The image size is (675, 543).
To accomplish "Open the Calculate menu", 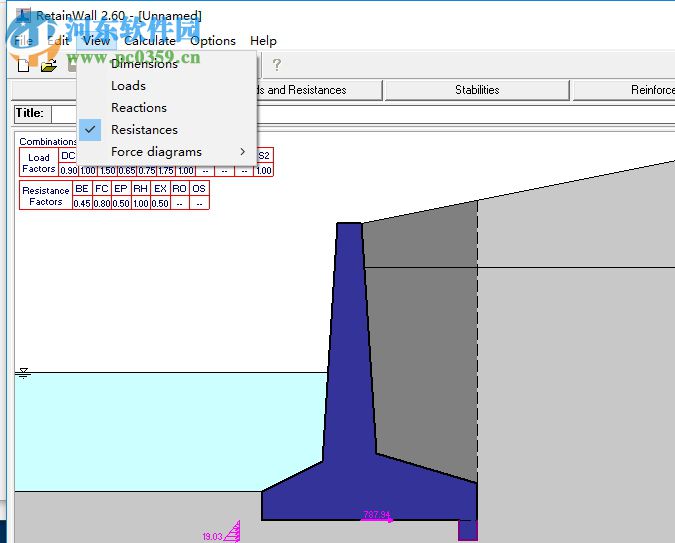I will [x=150, y=41].
